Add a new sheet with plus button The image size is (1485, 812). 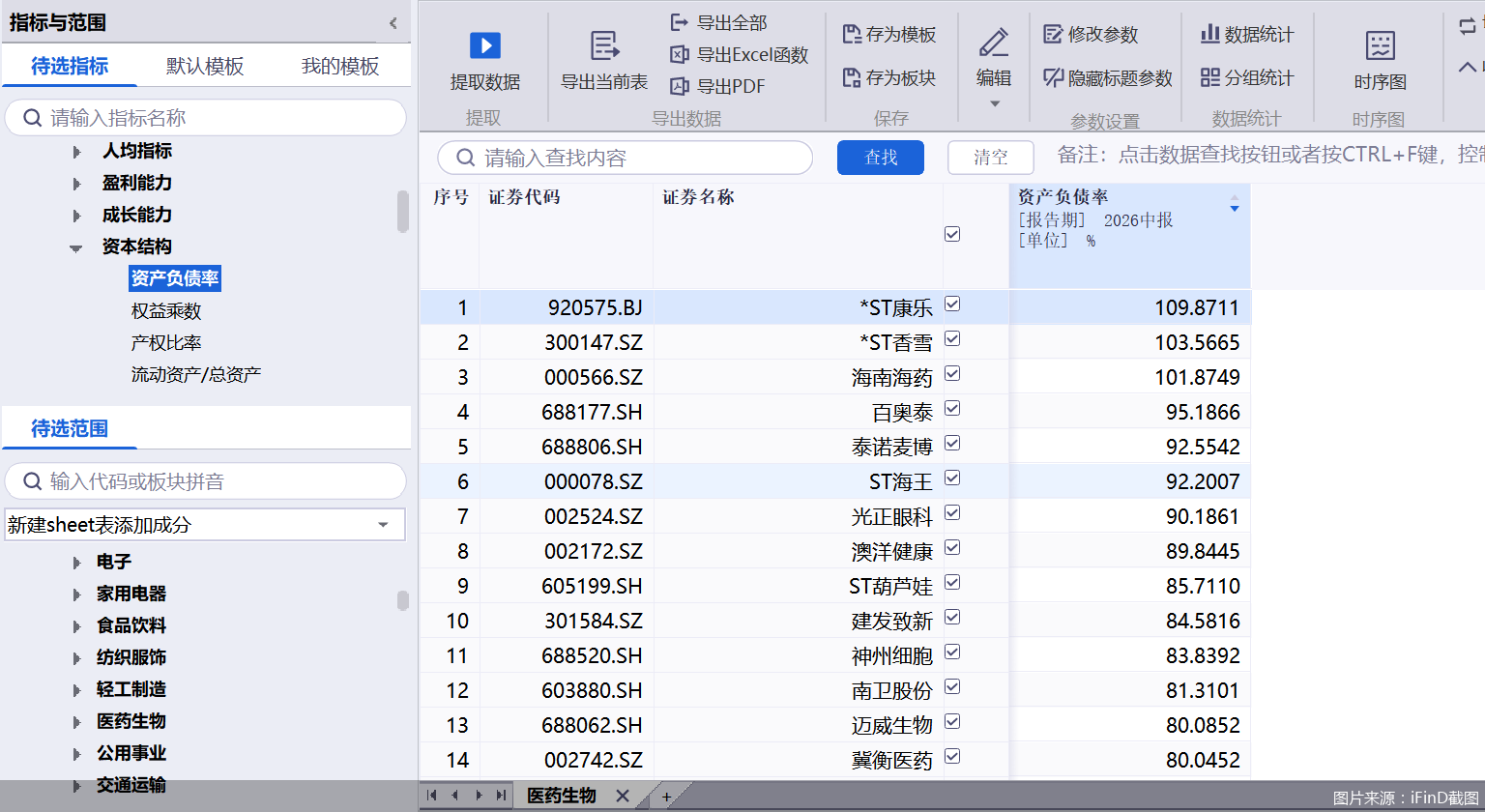666,797
